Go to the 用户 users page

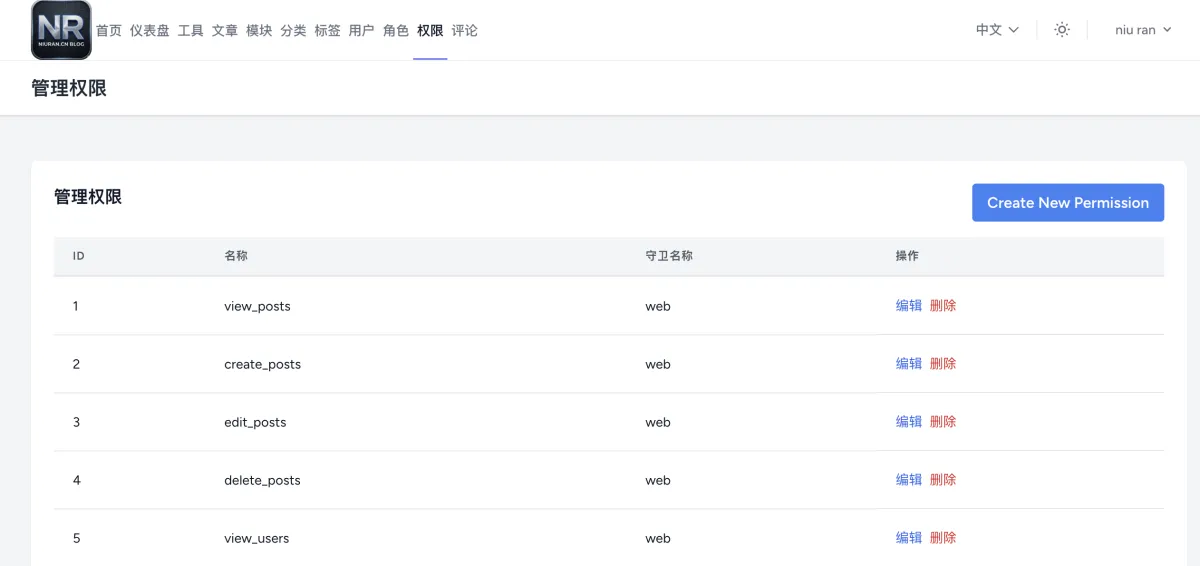pos(361,31)
